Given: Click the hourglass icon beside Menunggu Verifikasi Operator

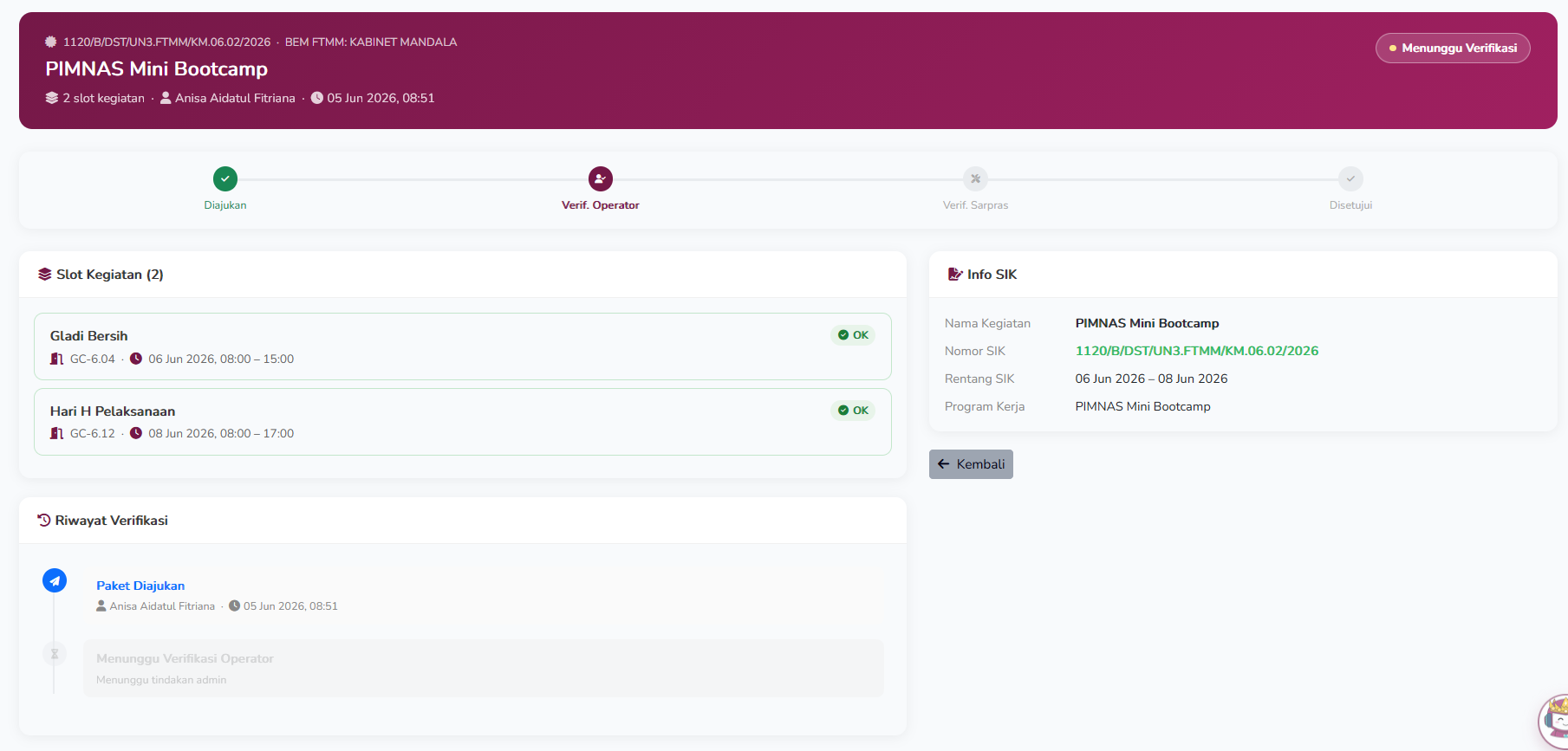Looking at the screenshot, I should pyautogui.click(x=55, y=654).
